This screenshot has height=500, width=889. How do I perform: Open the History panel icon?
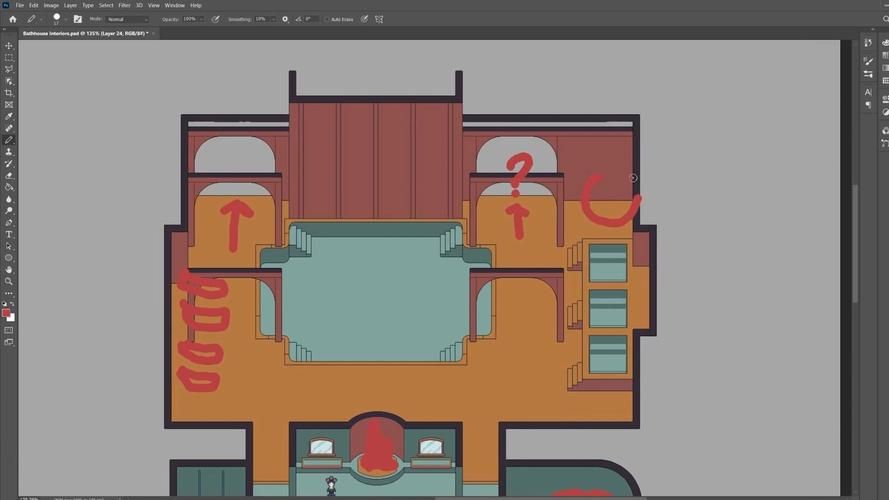[868, 43]
